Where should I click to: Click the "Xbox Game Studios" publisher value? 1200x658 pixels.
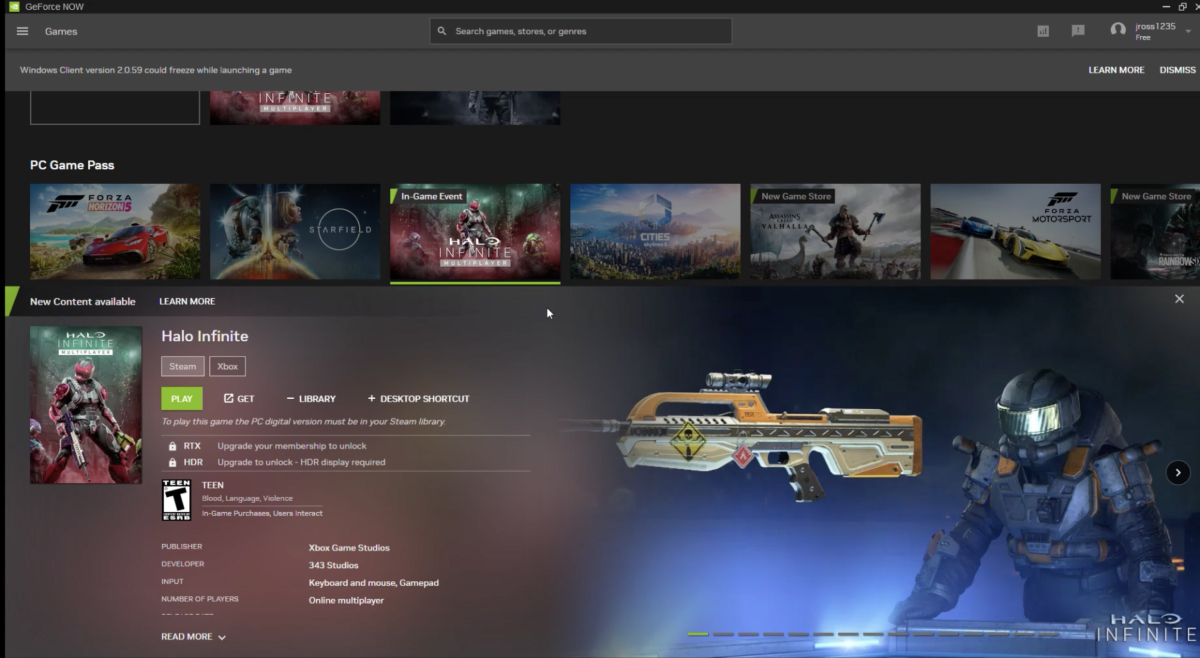[349, 548]
